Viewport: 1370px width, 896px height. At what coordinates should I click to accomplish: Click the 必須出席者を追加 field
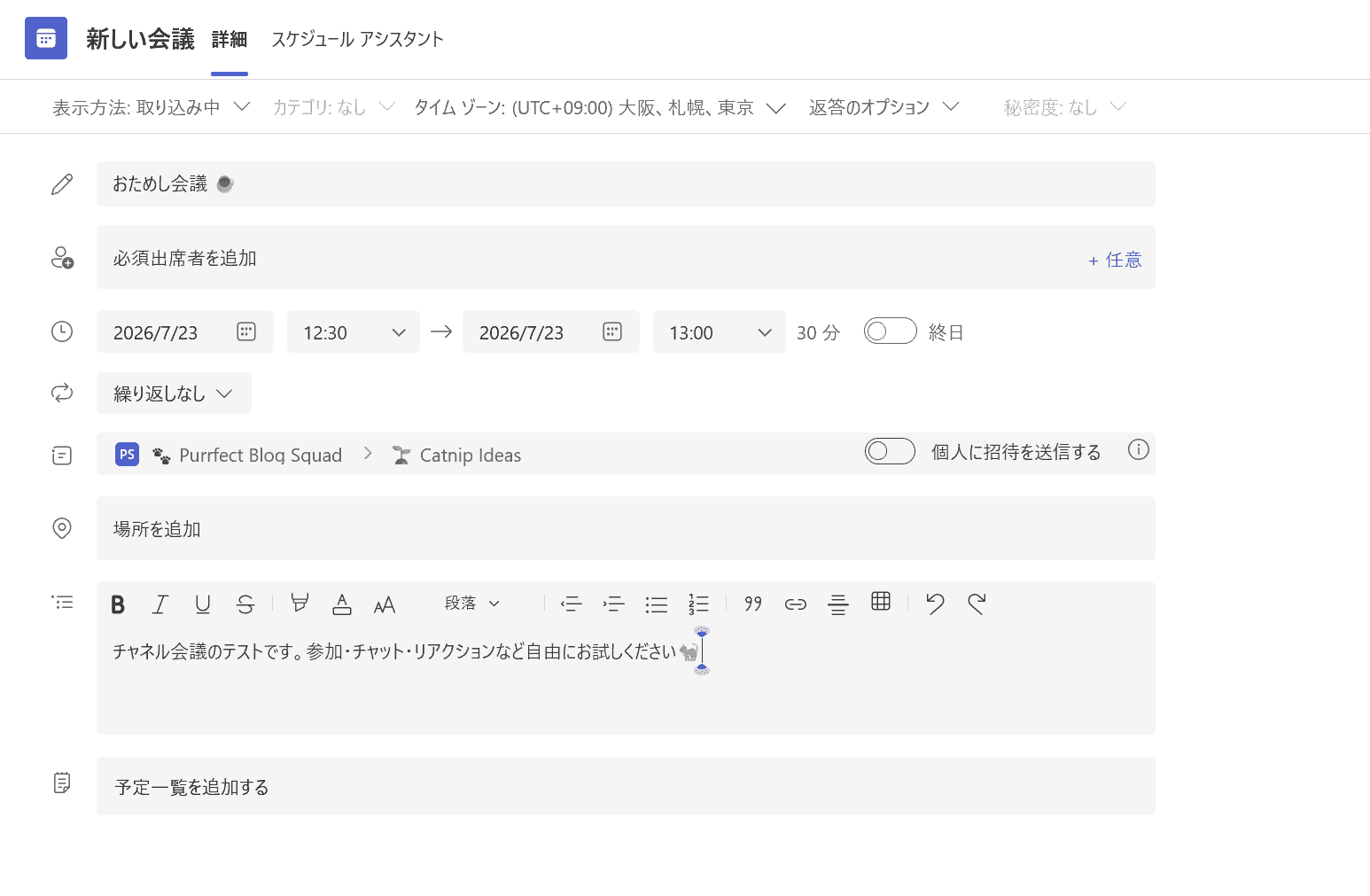point(626,257)
